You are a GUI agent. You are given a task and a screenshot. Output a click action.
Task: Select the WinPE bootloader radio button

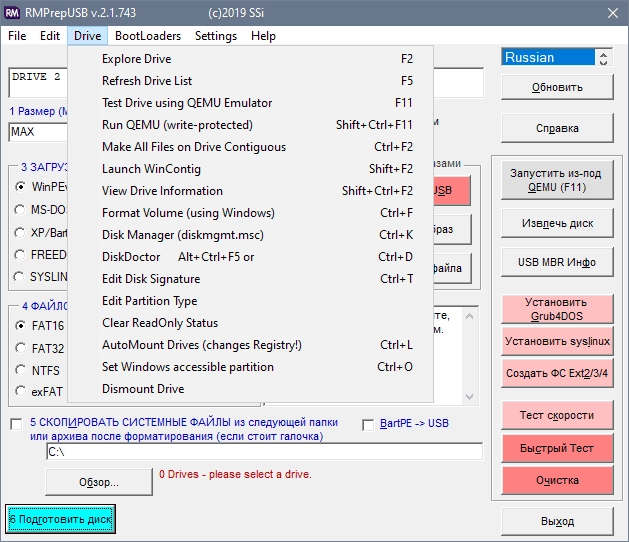(20, 187)
